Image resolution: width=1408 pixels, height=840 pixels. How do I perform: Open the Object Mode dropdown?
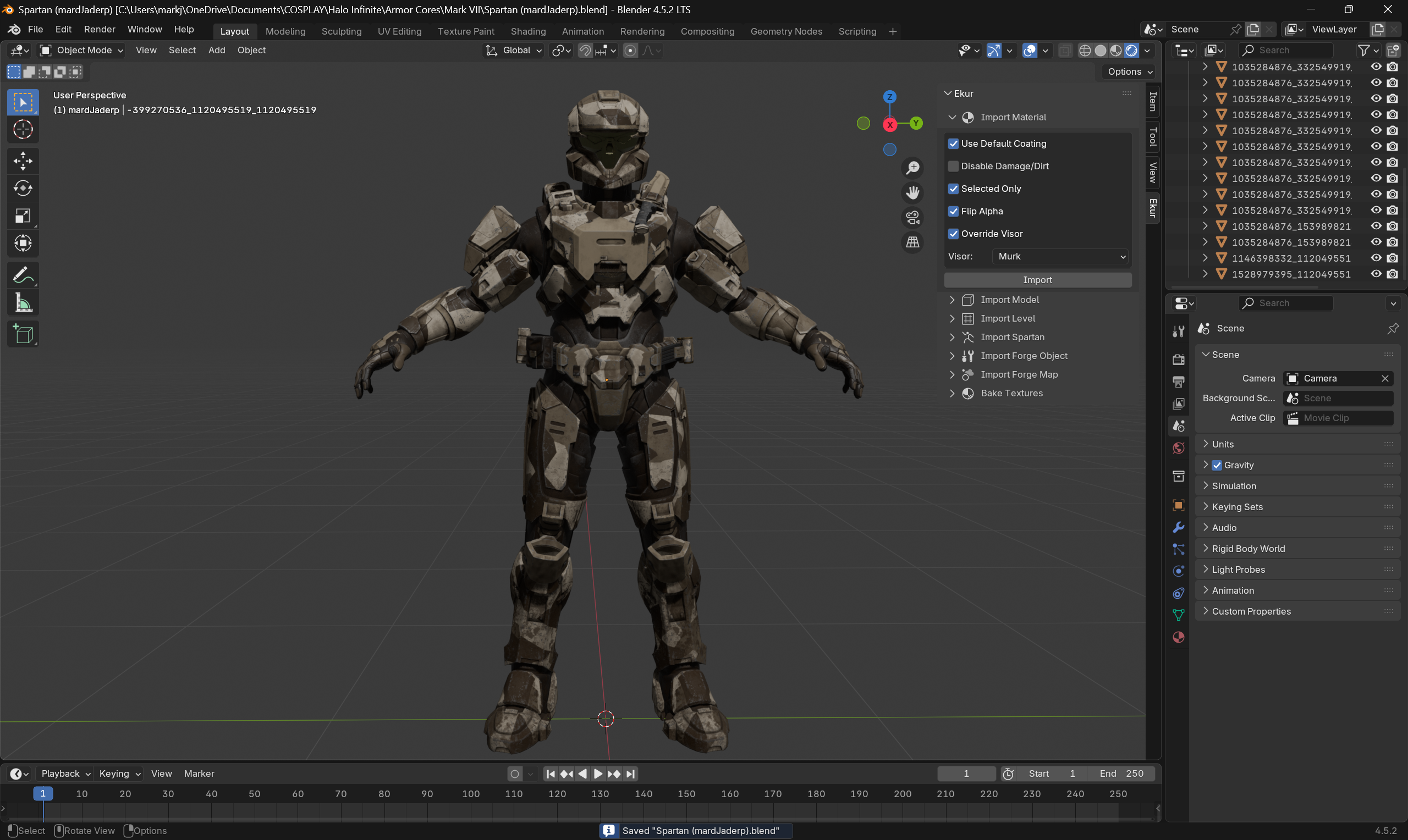coord(82,51)
